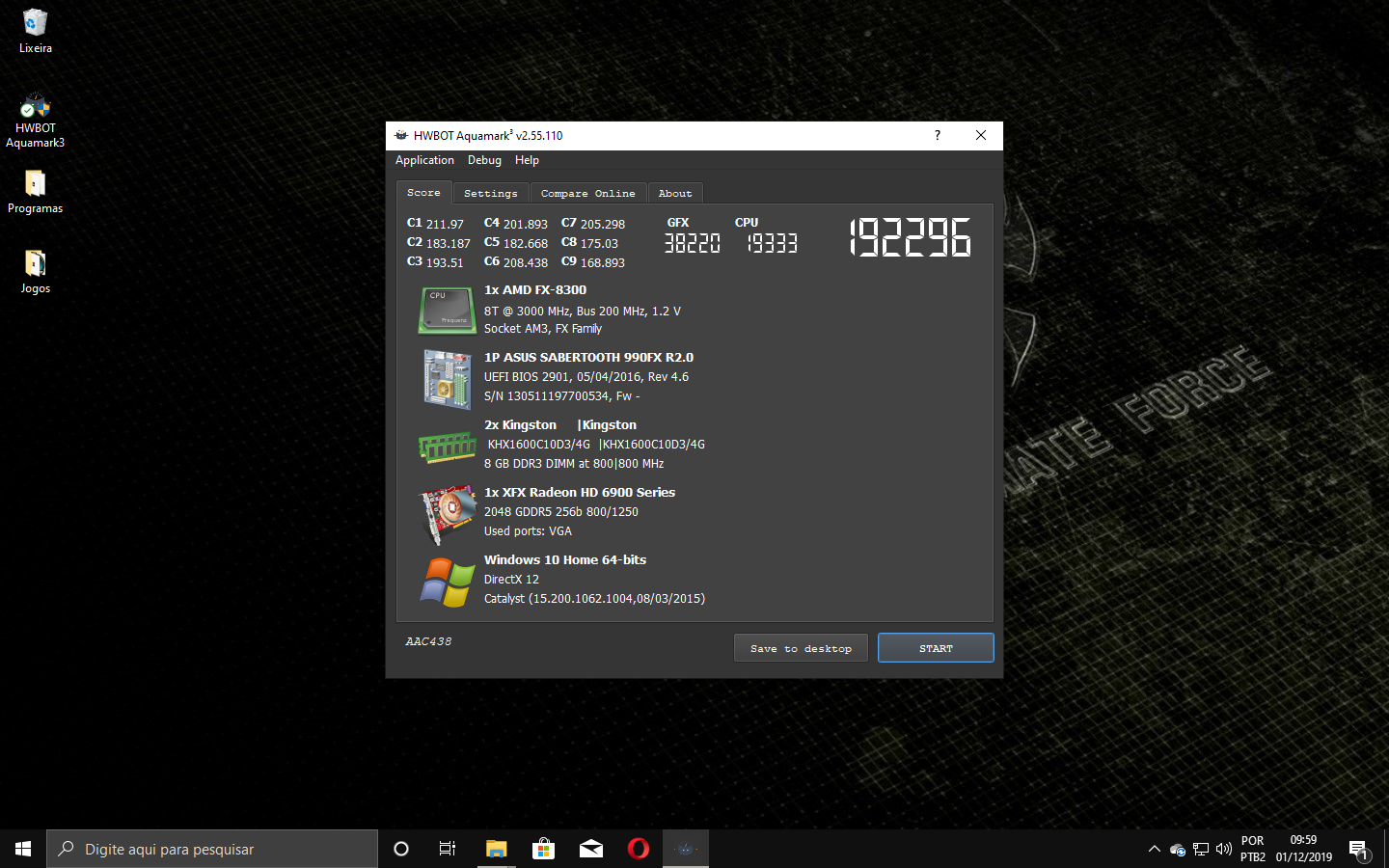Screen dimensions: 1389x868
Task: Switch to the Score tab
Action: (x=423, y=193)
